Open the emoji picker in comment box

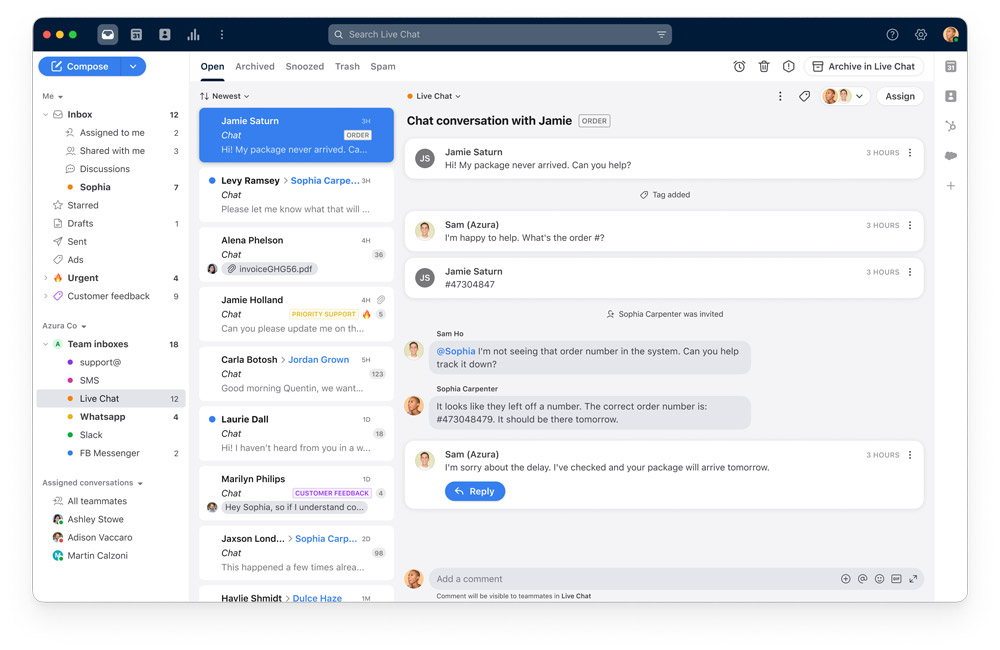click(x=879, y=579)
